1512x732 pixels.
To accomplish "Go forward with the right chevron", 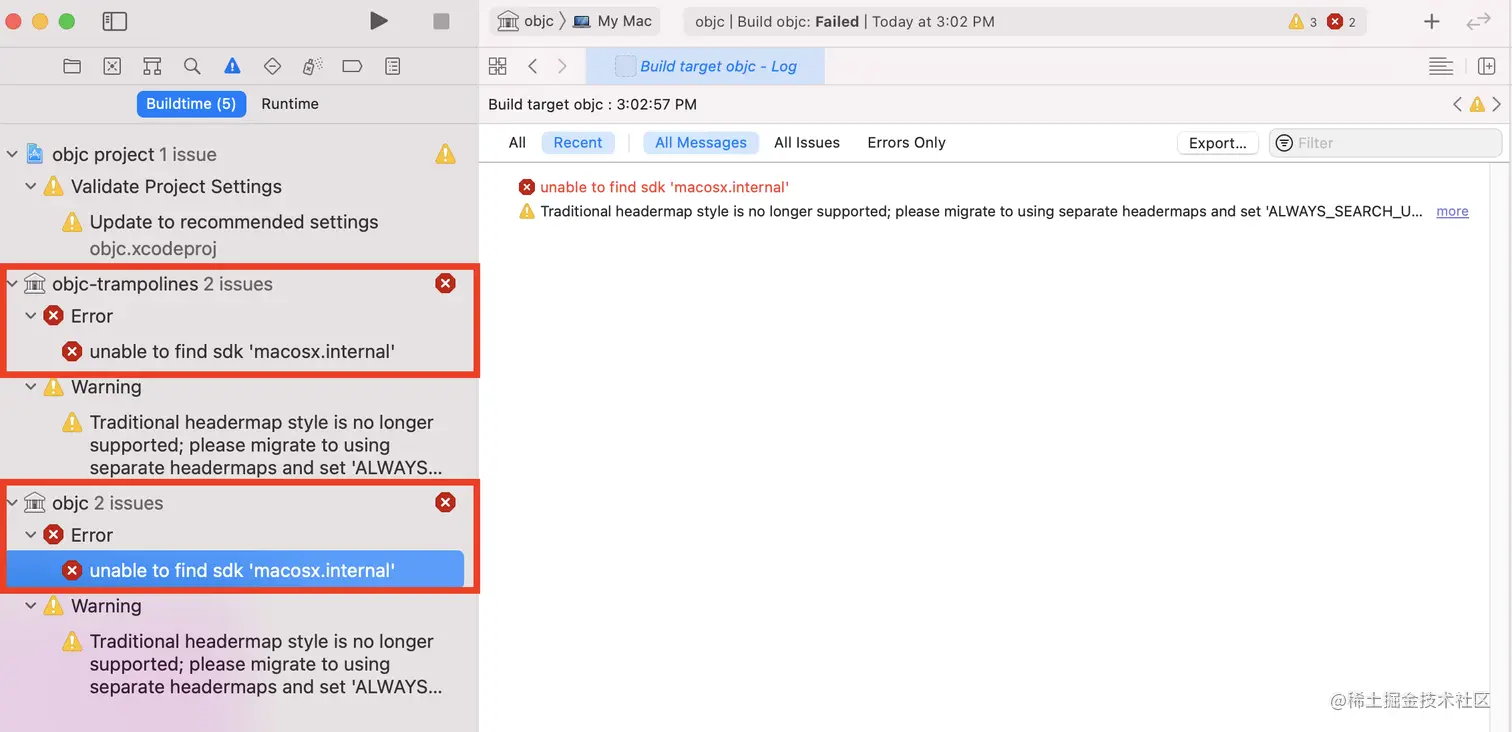I will click(562, 66).
